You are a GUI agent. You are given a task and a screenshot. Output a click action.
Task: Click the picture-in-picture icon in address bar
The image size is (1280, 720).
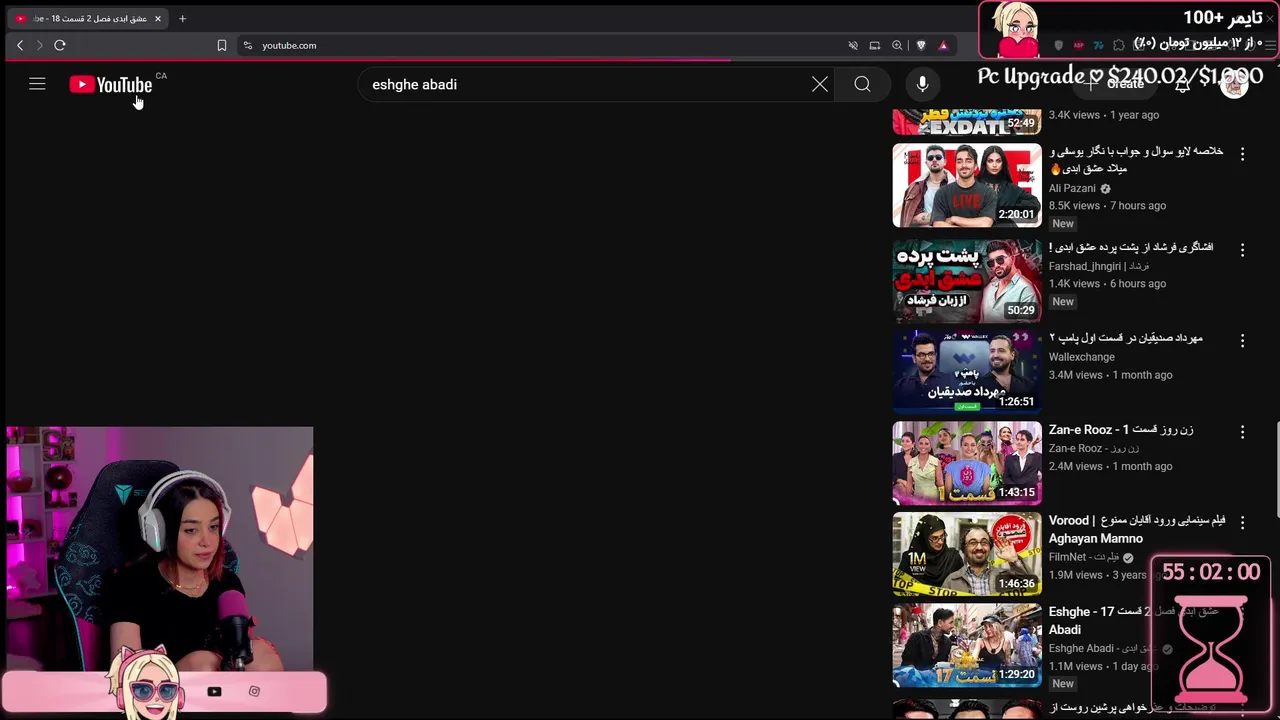tap(875, 45)
